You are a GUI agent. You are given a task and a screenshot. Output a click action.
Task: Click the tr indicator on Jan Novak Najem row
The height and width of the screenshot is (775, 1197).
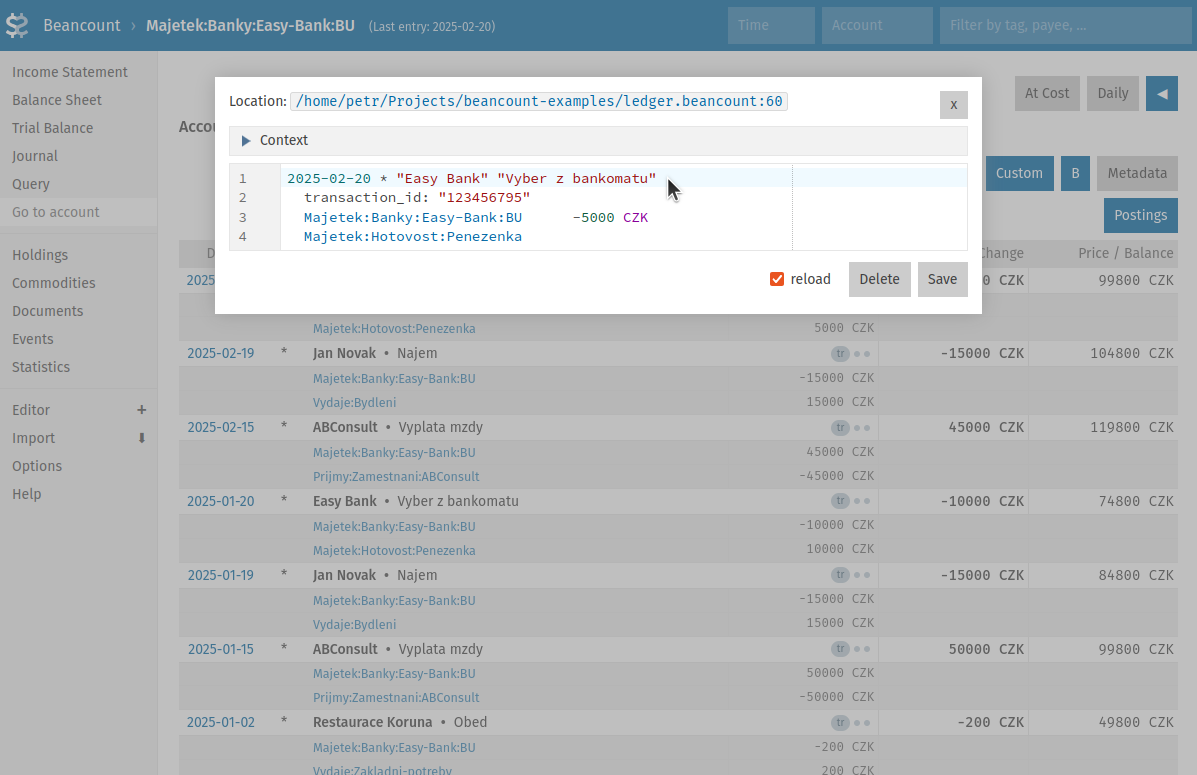click(x=840, y=354)
